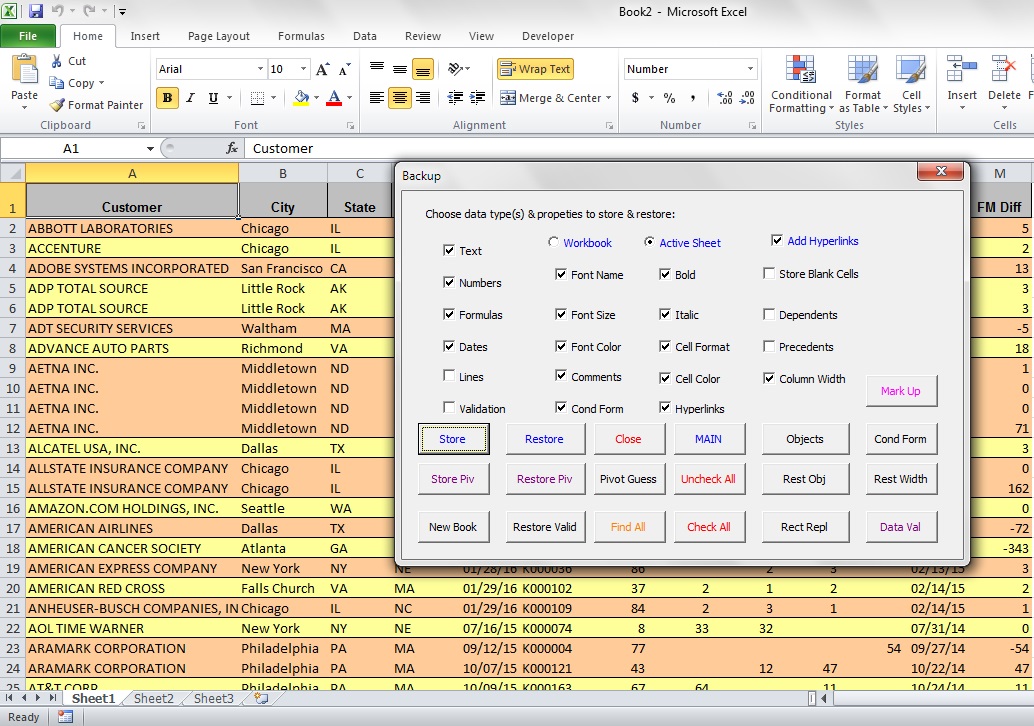Click the Percent Style icon
Screen dimensions: 1034x726
click(669, 98)
